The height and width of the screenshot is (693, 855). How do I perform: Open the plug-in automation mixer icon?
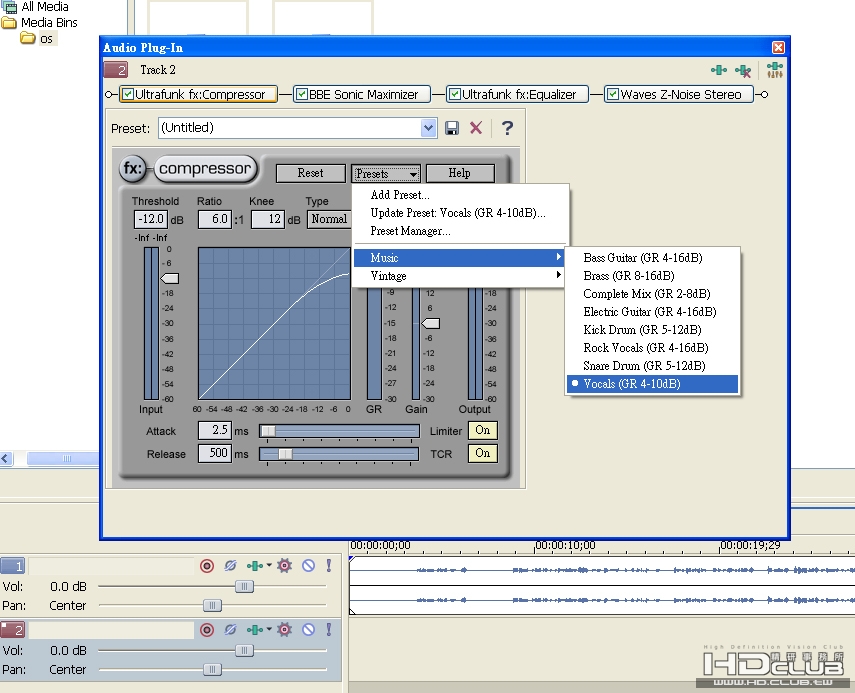coord(774,70)
